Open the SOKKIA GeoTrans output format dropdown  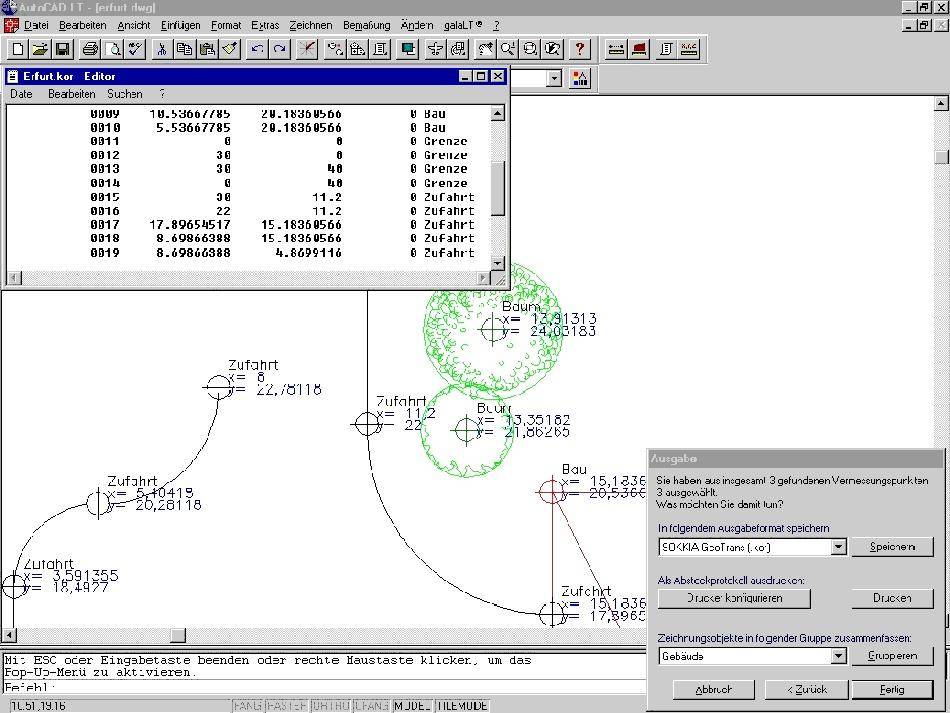coord(838,547)
